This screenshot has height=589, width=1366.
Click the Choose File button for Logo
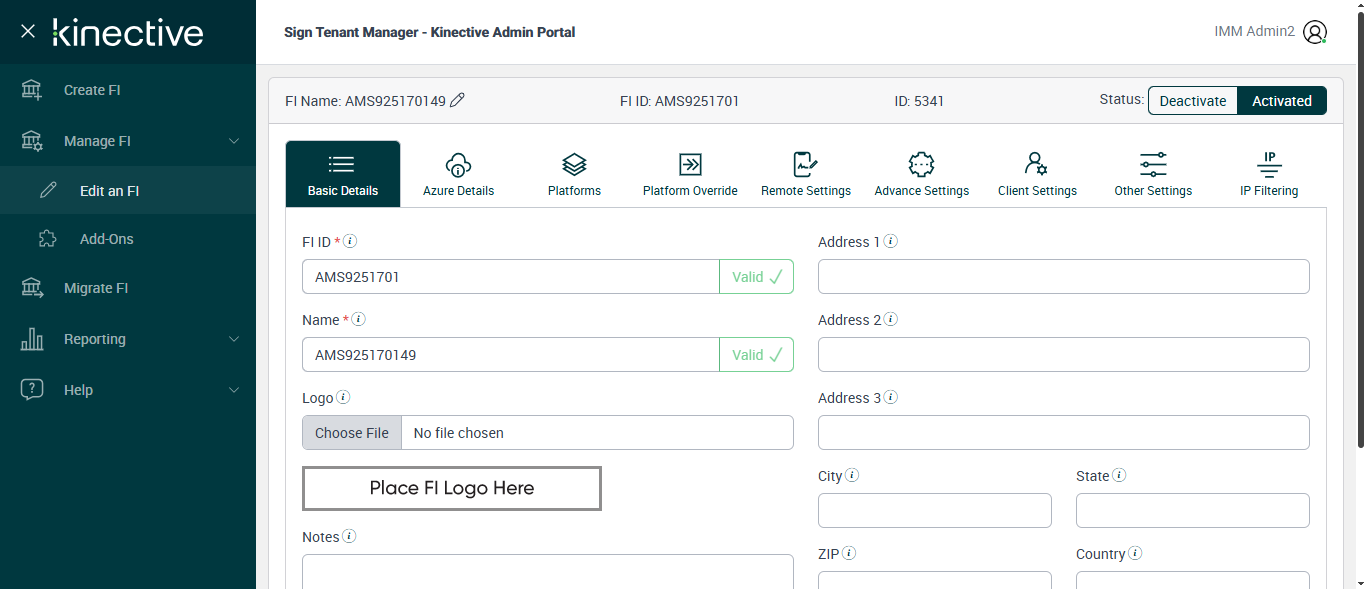pyautogui.click(x=352, y=433)
